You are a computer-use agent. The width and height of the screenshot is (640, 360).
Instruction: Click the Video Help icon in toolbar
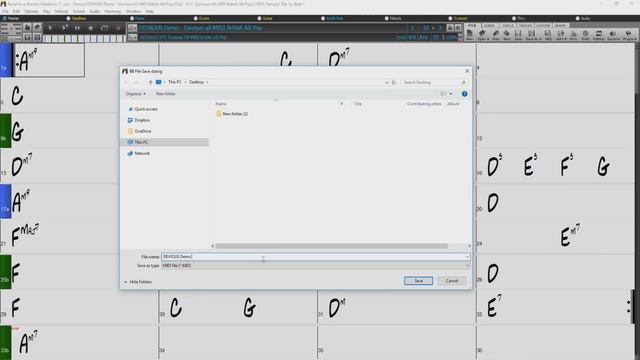[x=599, y=34]
